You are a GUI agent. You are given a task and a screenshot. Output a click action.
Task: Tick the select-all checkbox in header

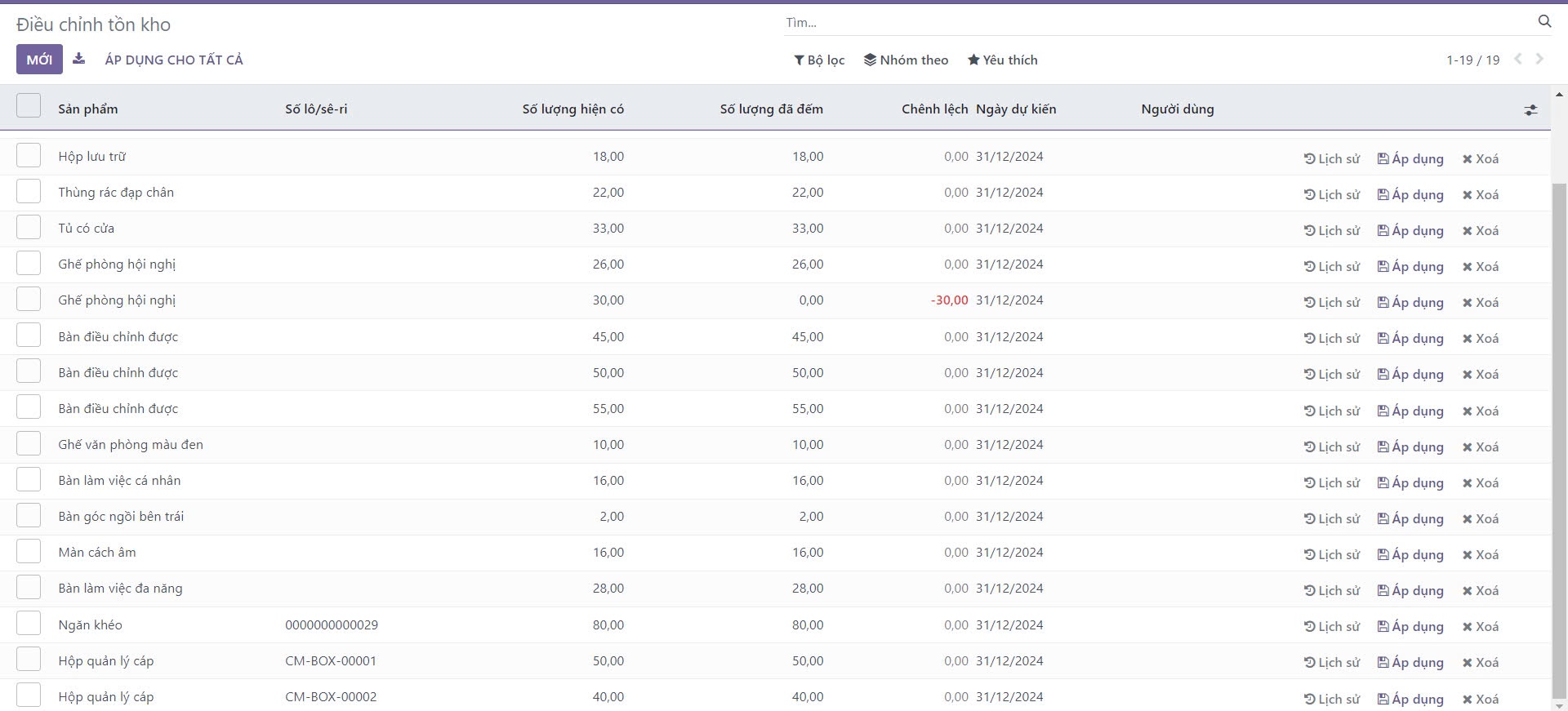[29, 106]
